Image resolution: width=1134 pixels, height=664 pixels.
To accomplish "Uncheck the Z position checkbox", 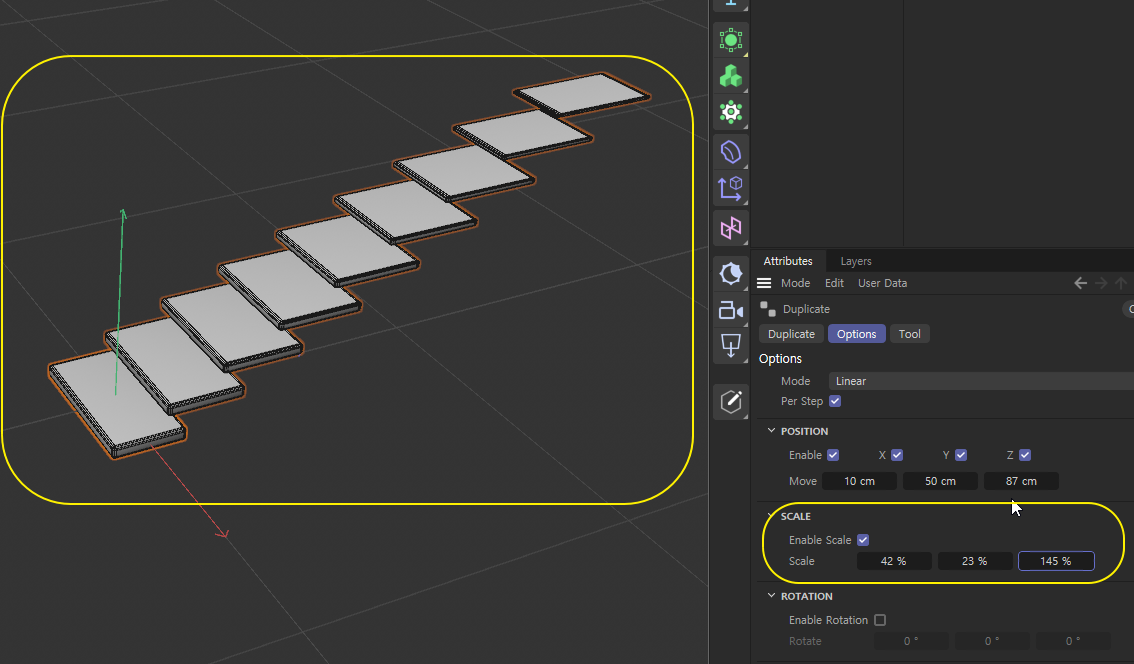I will click(1025, 455).
